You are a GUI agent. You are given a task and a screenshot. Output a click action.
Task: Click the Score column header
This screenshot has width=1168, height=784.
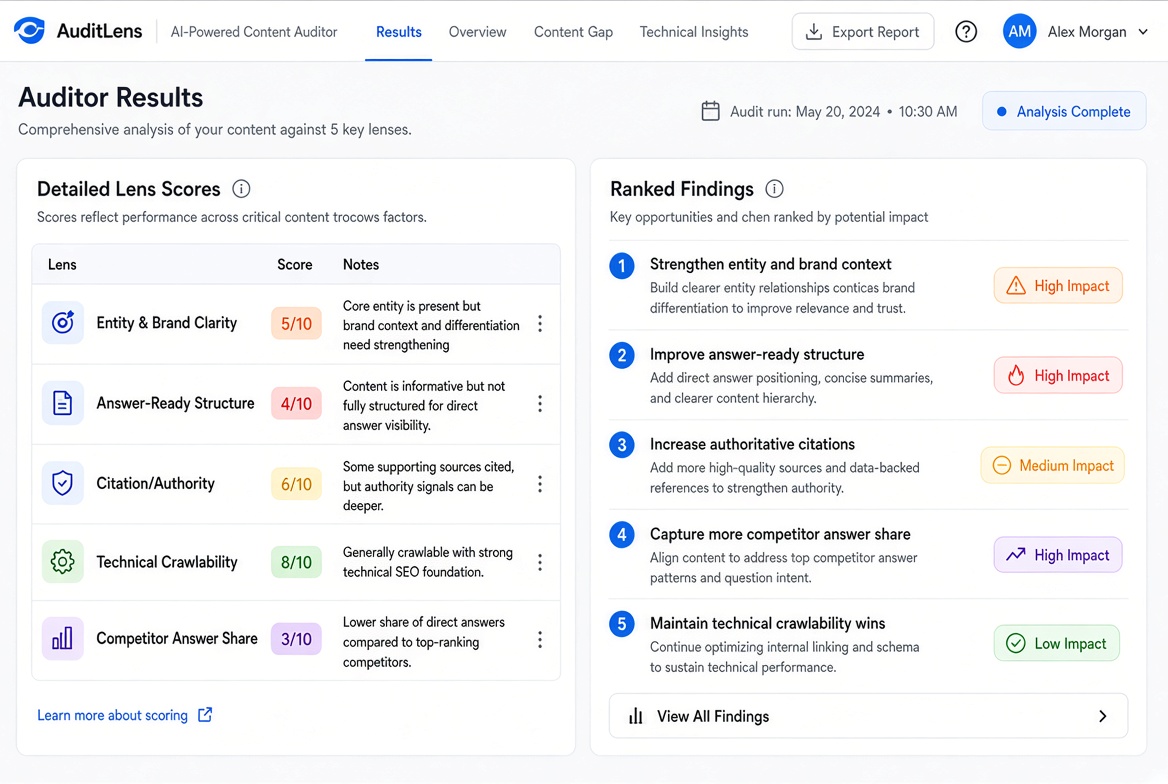295,265
